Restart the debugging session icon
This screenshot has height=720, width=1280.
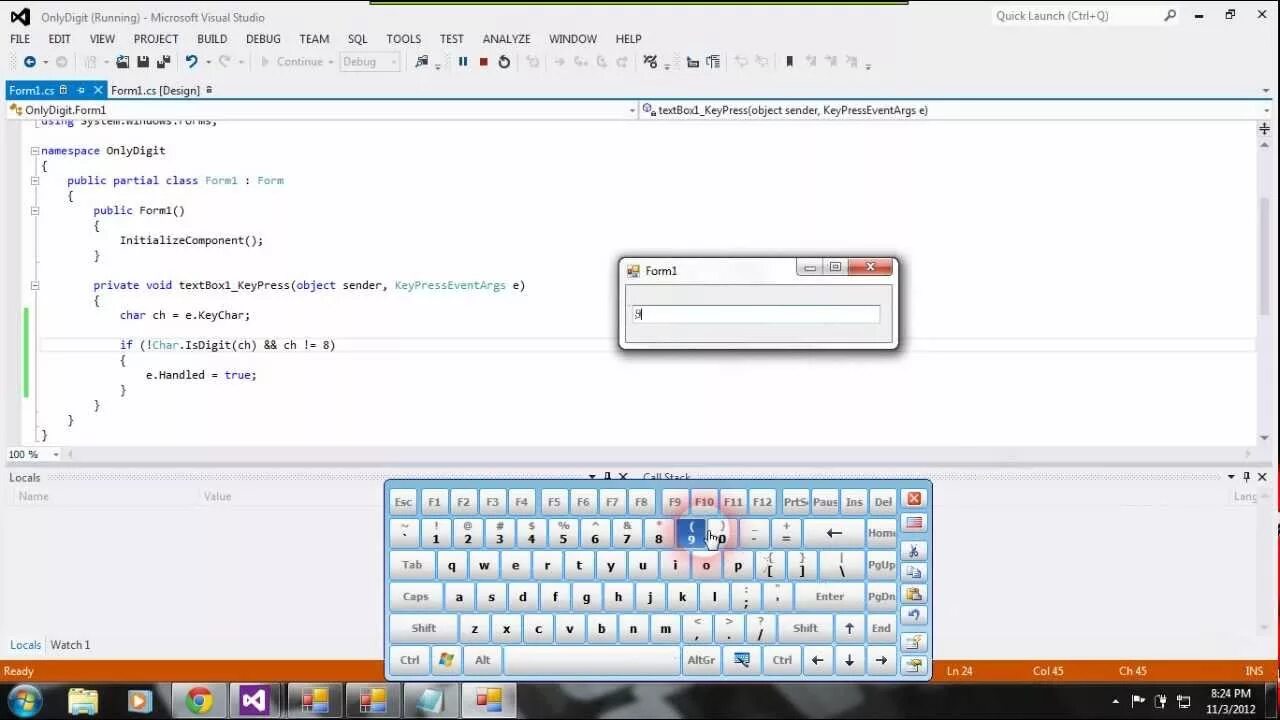[x=504, y=62]
